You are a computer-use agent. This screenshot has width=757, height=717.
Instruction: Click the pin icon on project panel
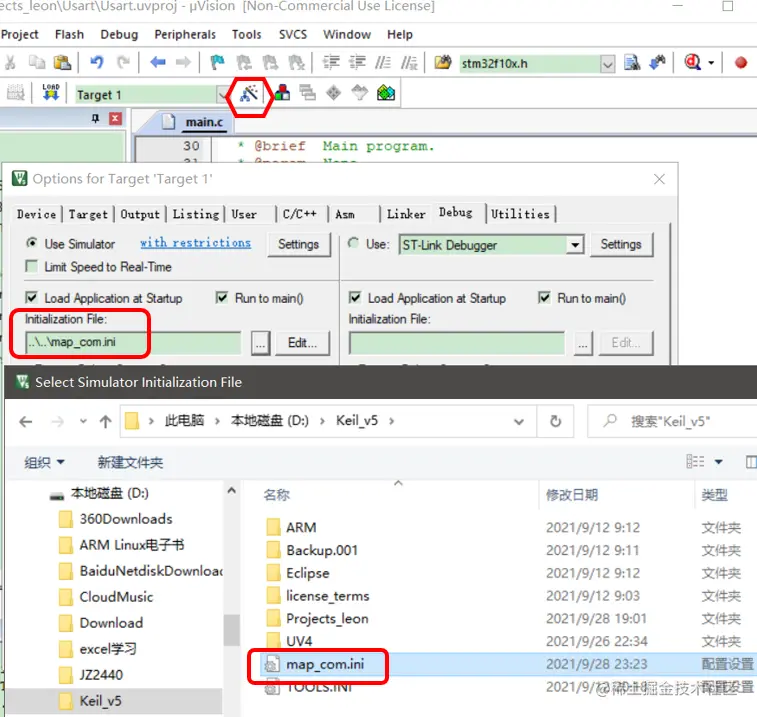[96, 118]
